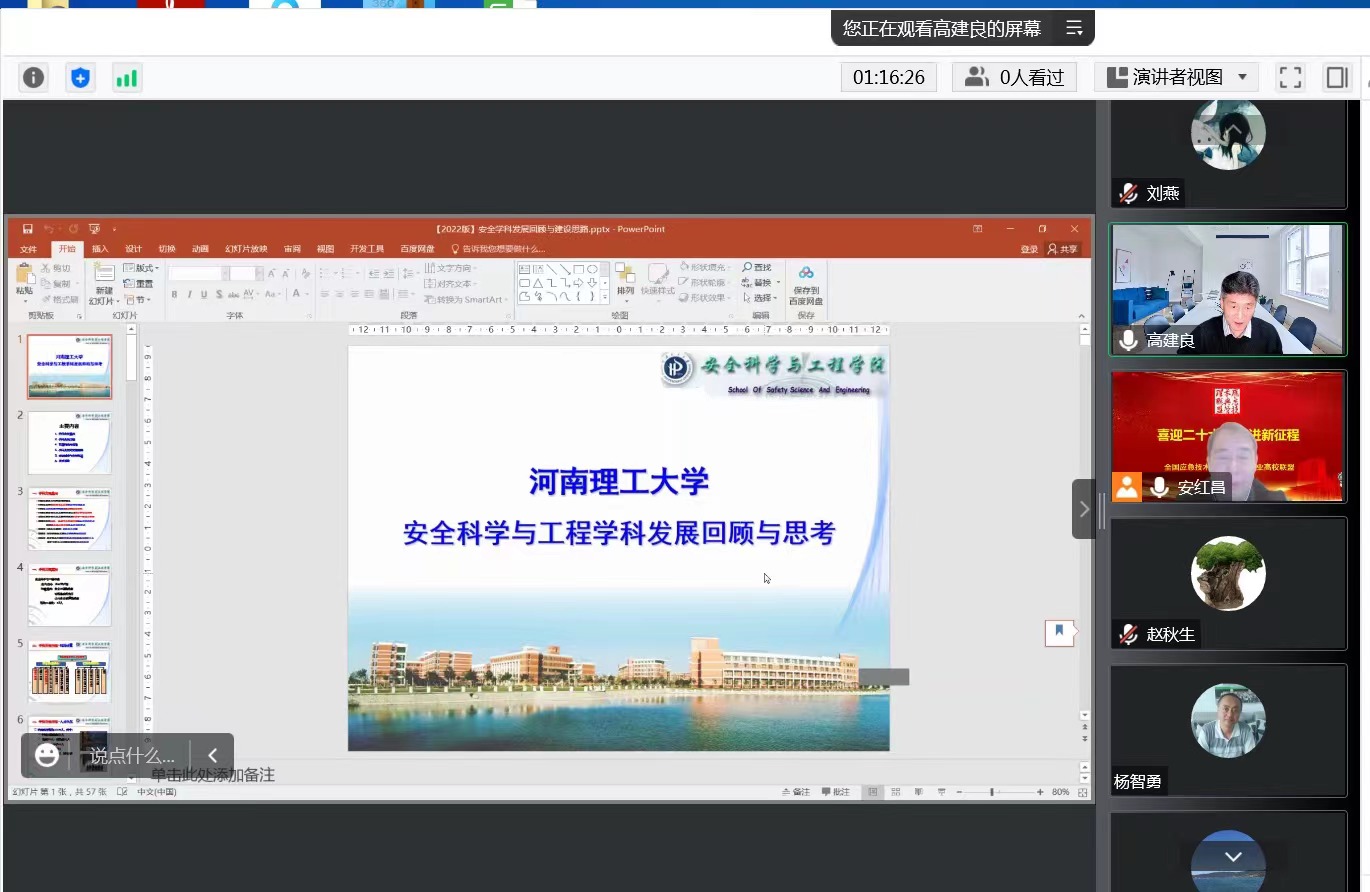Click the bookmark flag icon beside slide
The image size is (1370, 892).
point(1059,632)
